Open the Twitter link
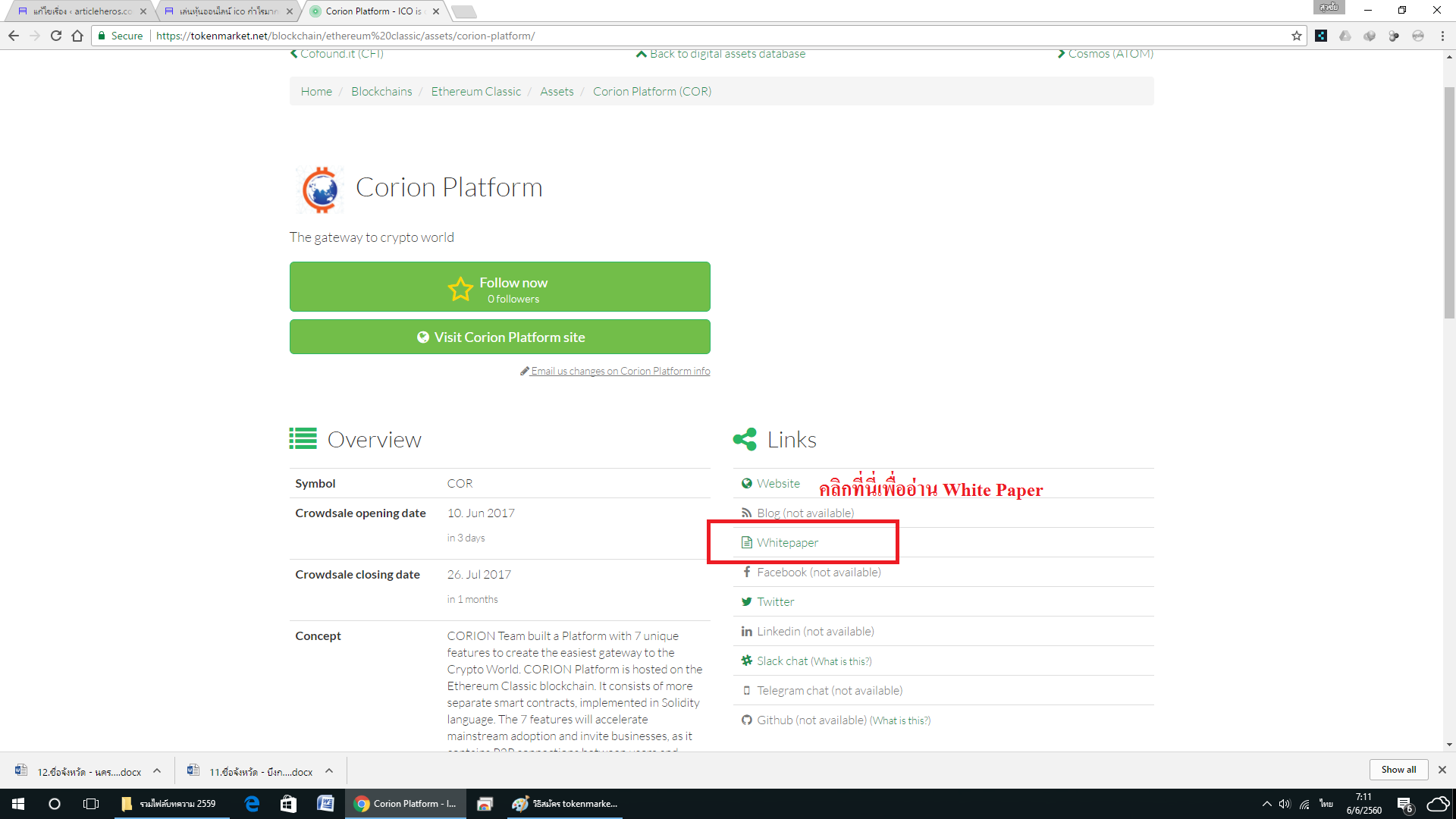This screenshot has height=819, width=1456. pyautogui.click(x=775, y=601)
